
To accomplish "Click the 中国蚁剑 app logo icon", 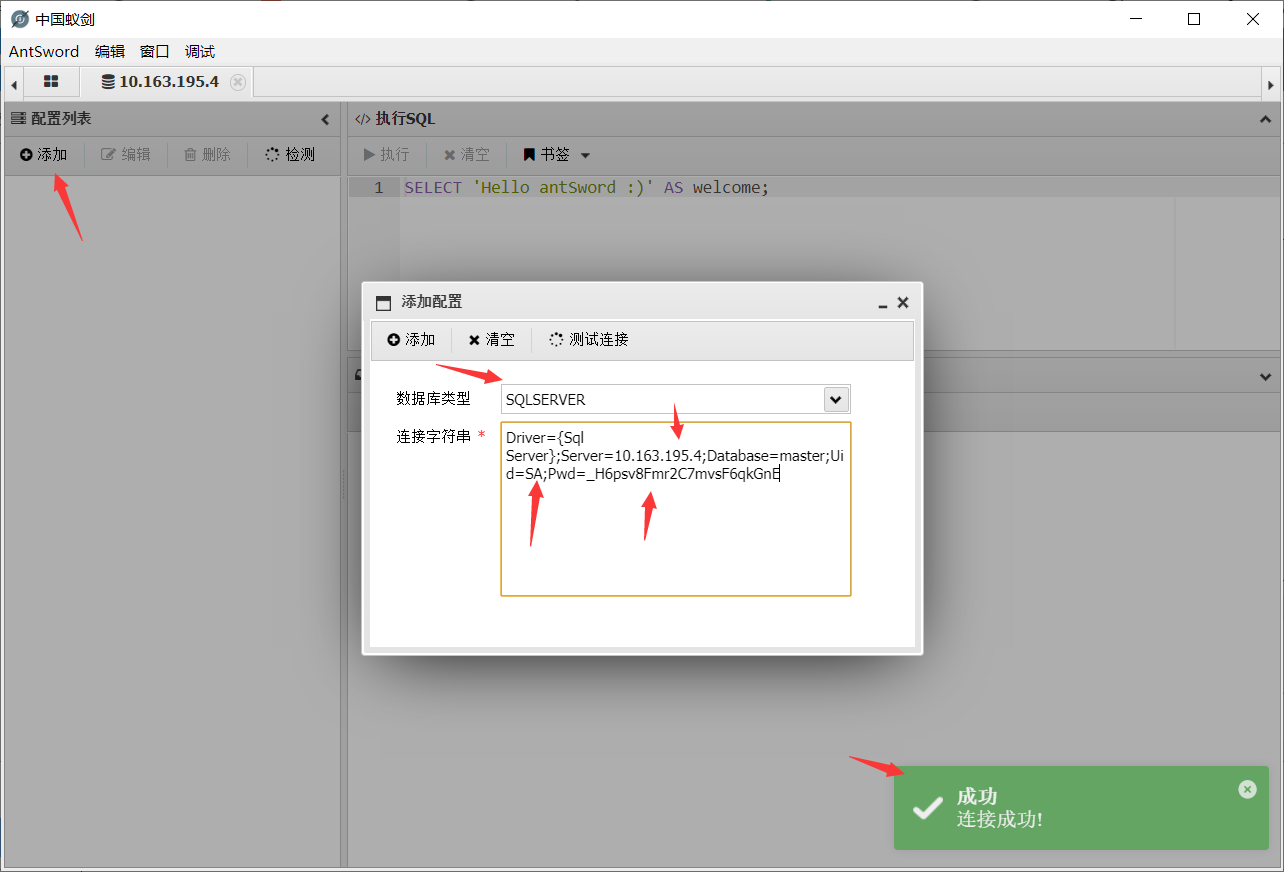I will pos(19,19).
